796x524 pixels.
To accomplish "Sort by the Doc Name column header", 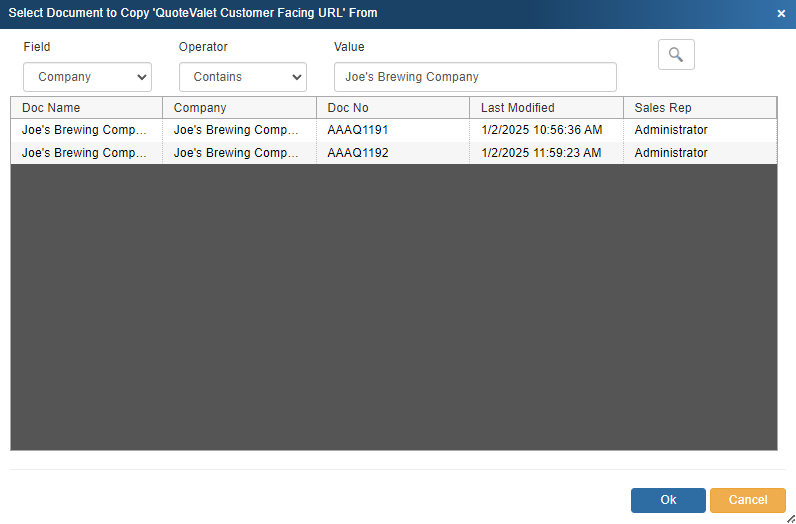I will pyautogui.click(x=86, y=108).
